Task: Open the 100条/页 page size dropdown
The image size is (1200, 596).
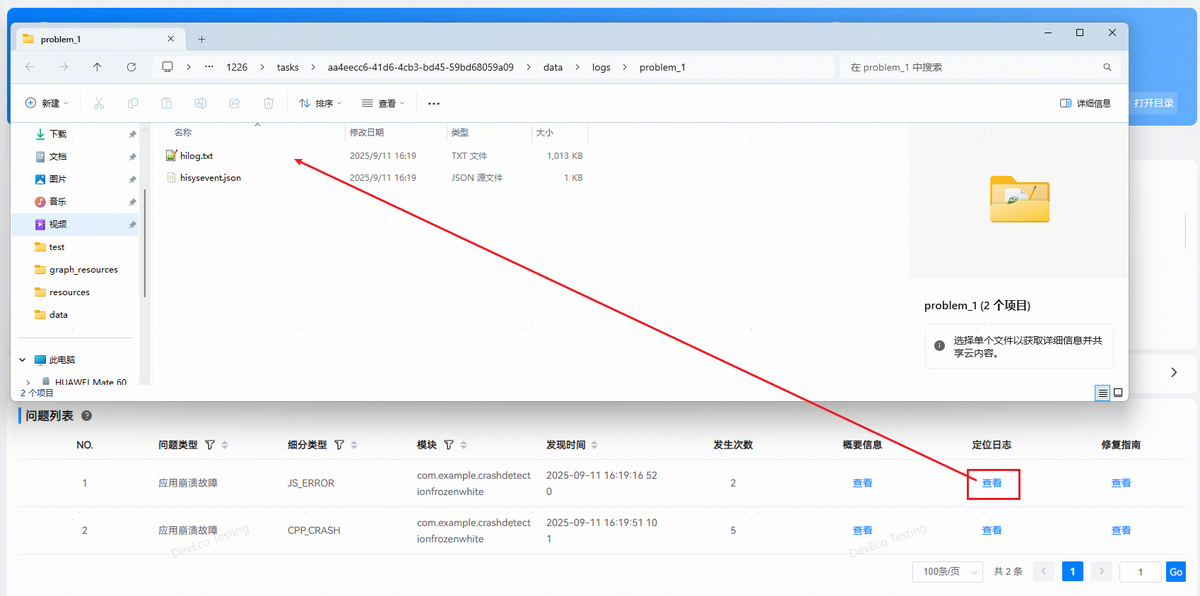Action: coord(946,571)
